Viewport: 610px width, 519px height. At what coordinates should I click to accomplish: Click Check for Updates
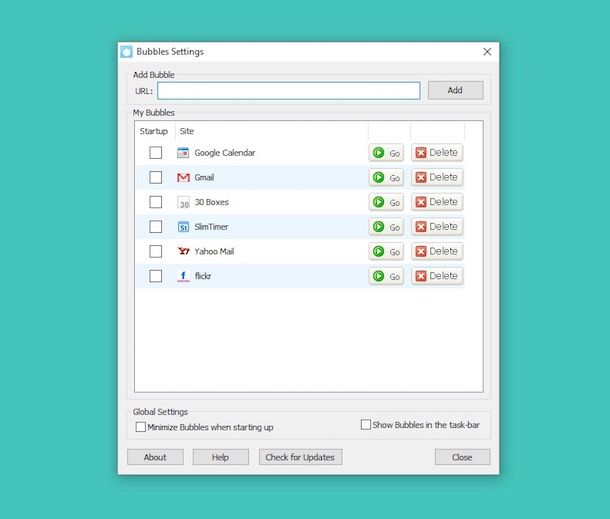pyautogui.click(x=300, y=457)
